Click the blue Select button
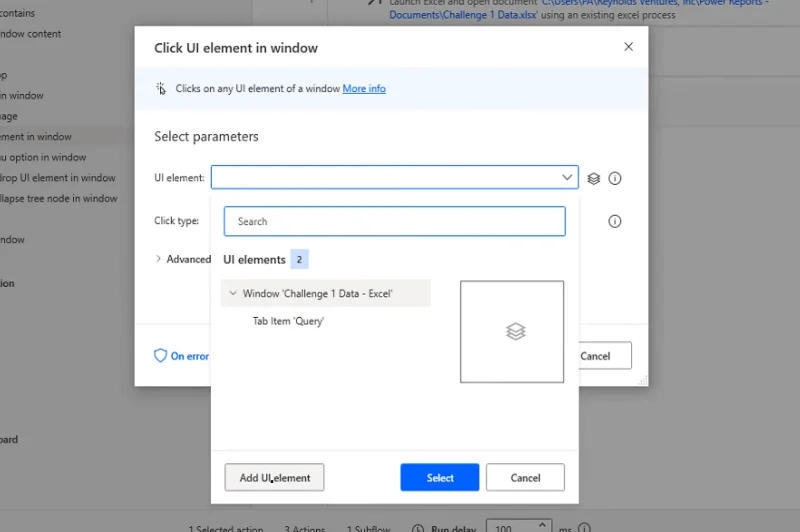This screenshot has width=800, height=532. pos(440,478)
